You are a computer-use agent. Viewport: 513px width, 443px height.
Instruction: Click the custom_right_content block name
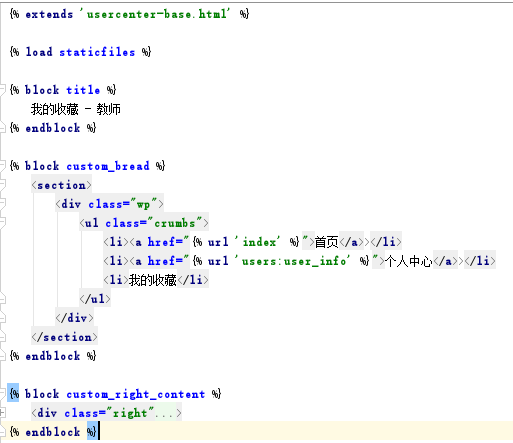click(x=136, y=394)
